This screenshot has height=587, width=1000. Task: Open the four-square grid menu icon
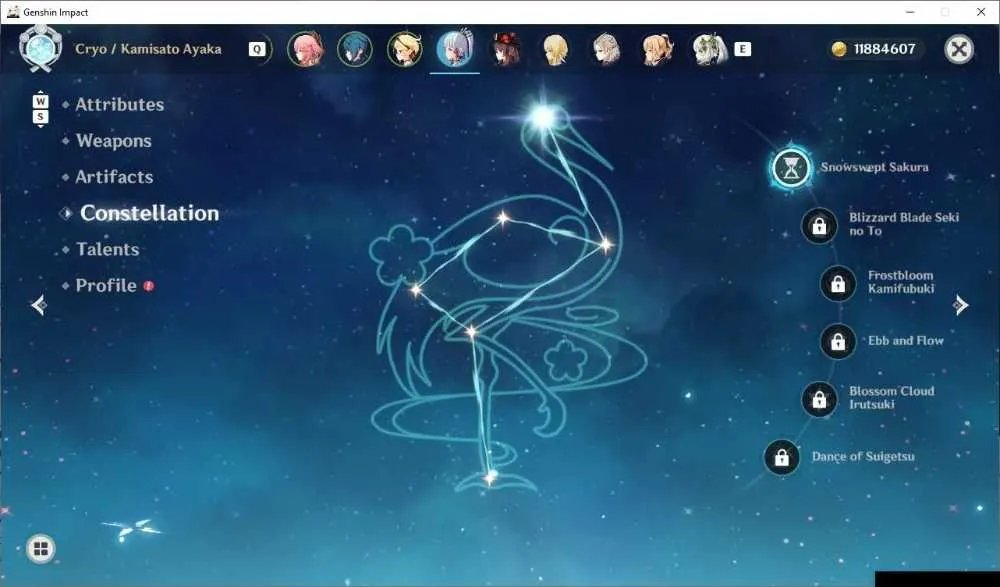point(41,549)
